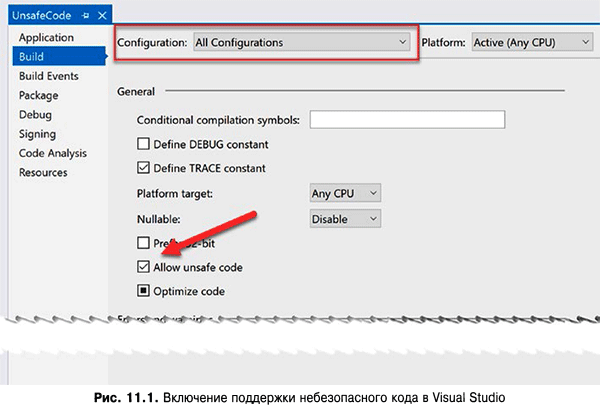Enable Define DEBUG constant checkbox

pos(143,144)
